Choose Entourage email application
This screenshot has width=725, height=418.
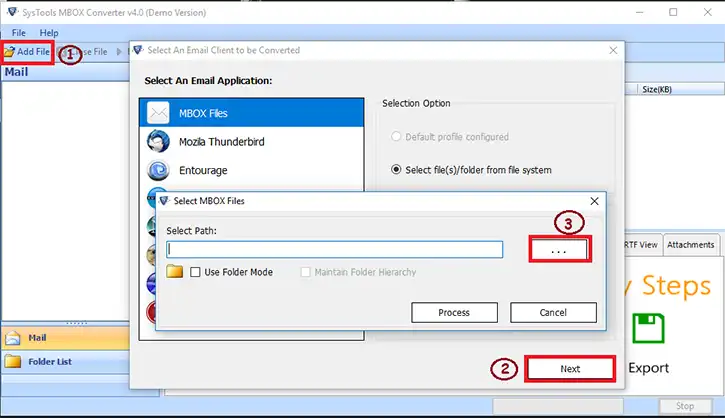(252, 170)
